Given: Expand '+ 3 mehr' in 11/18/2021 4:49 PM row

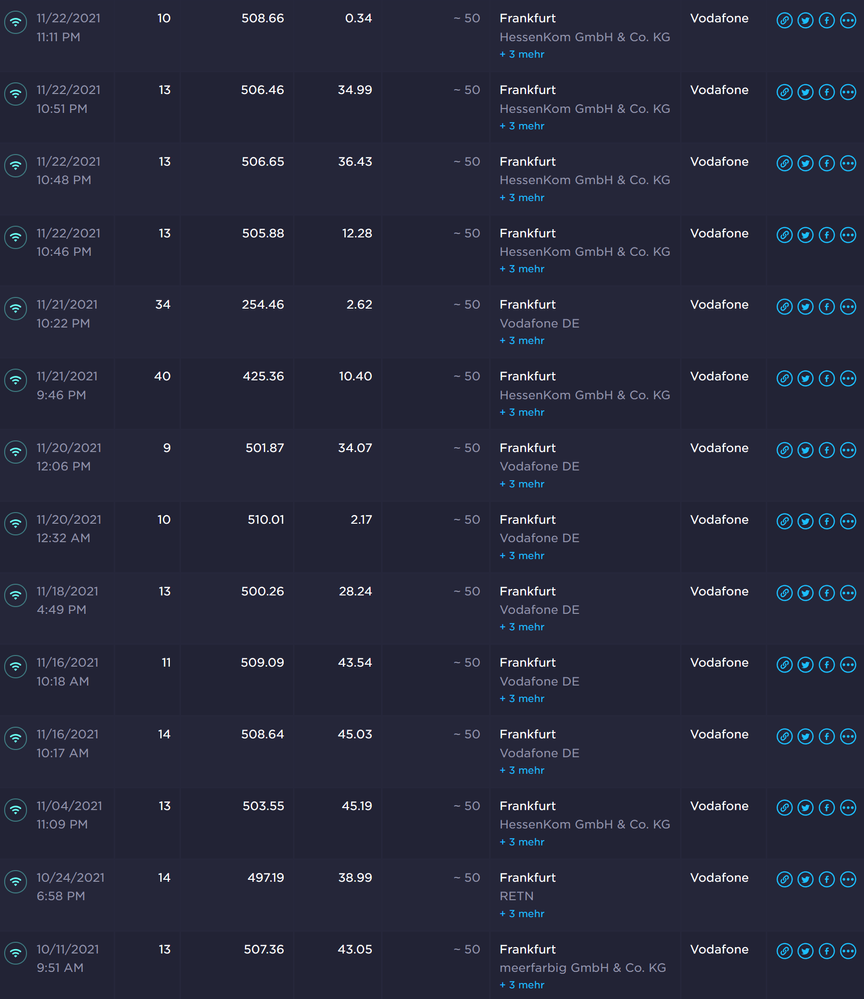Looking at the screenshot, I should (522, 627).
